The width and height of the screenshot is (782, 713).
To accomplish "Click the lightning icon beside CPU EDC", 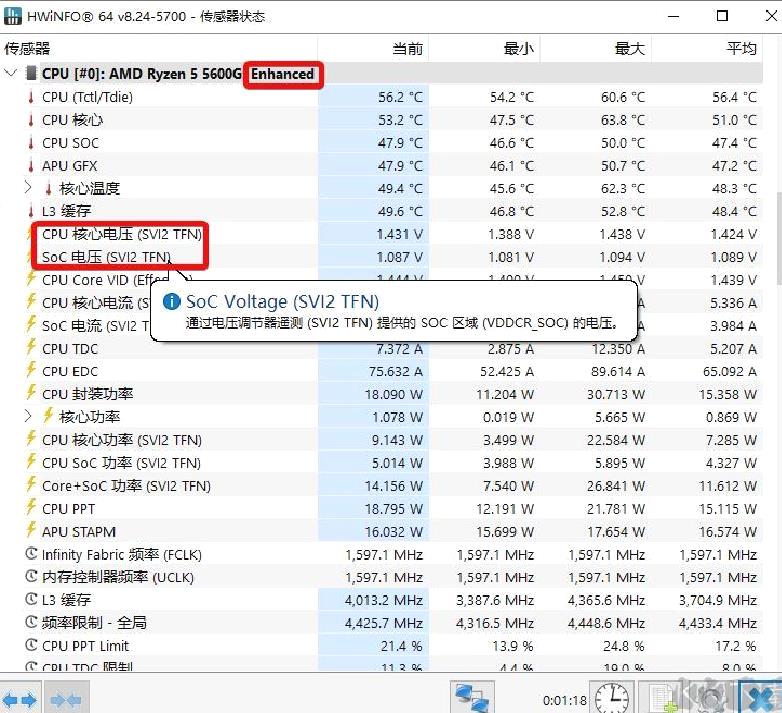I will (x=31, y=370).
